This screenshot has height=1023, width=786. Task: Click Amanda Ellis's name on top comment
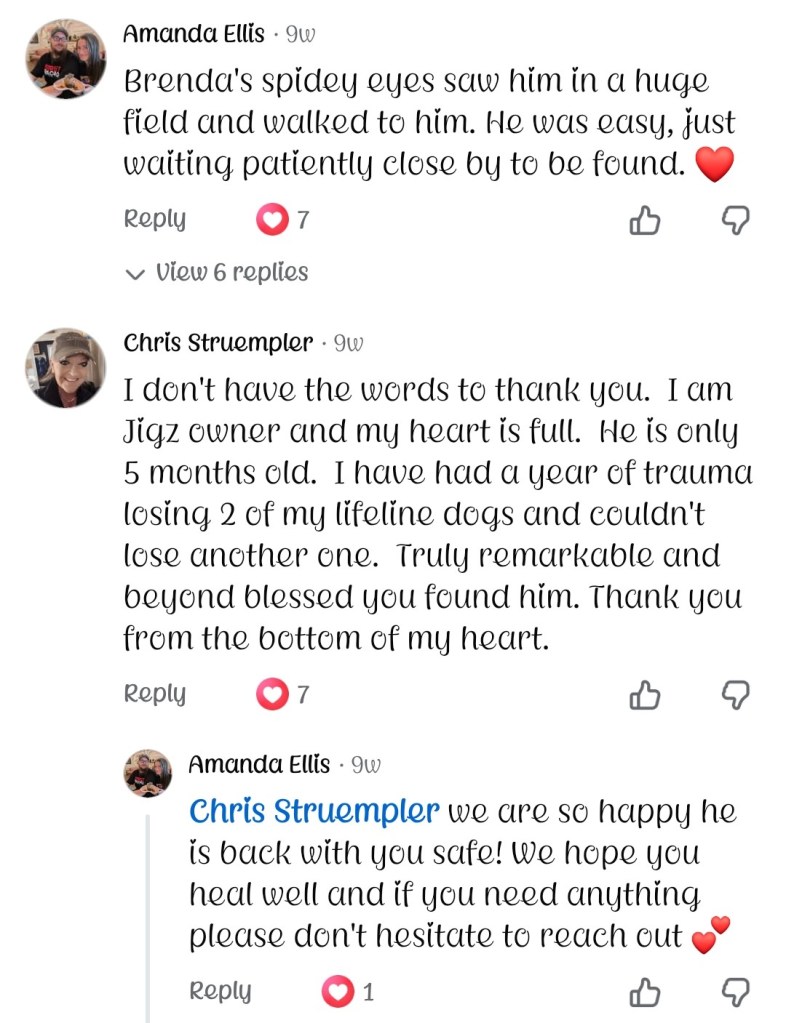click(x=193, y=34)
